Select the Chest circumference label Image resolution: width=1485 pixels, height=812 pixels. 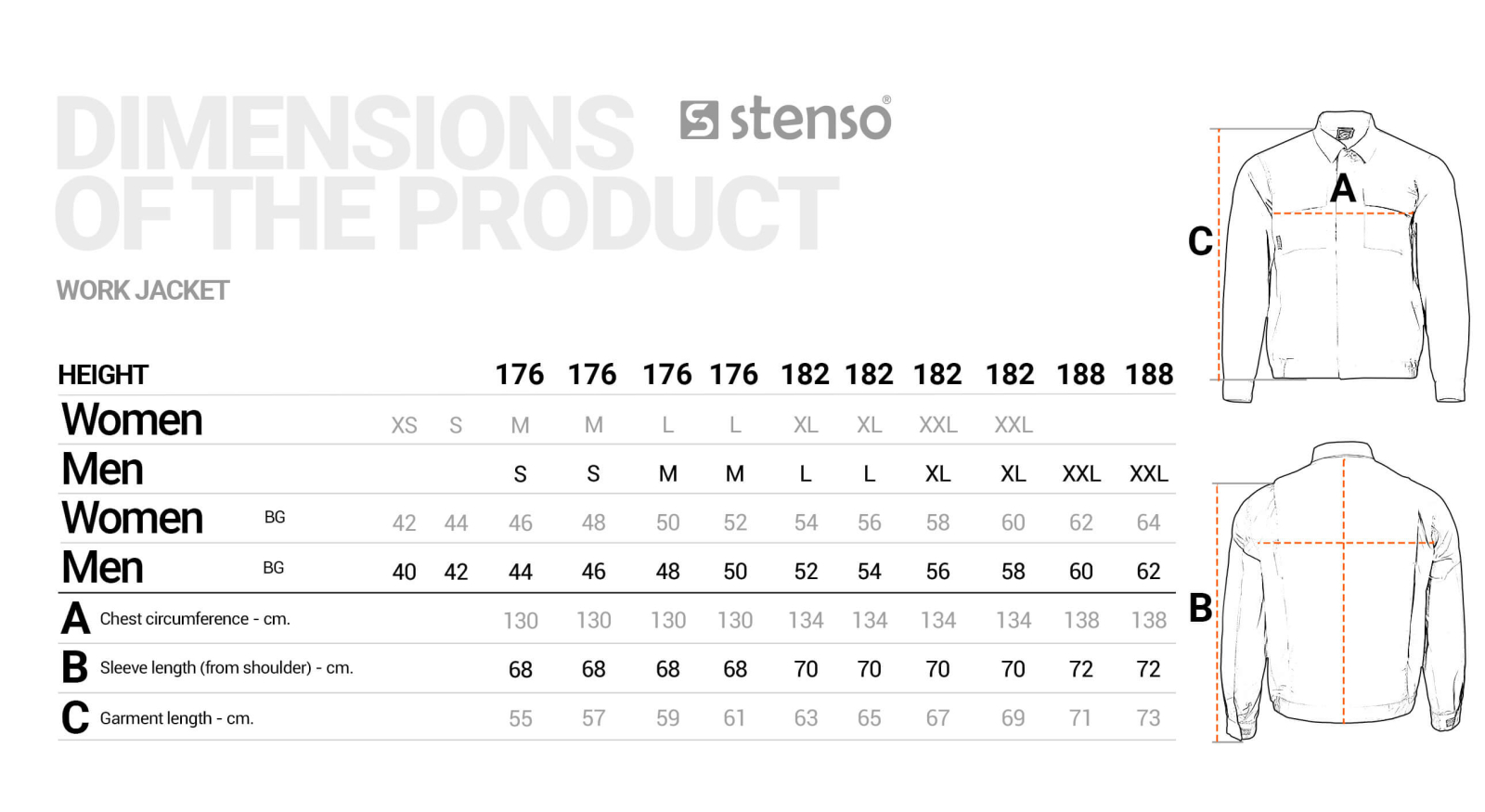click(x=195, y=619)
